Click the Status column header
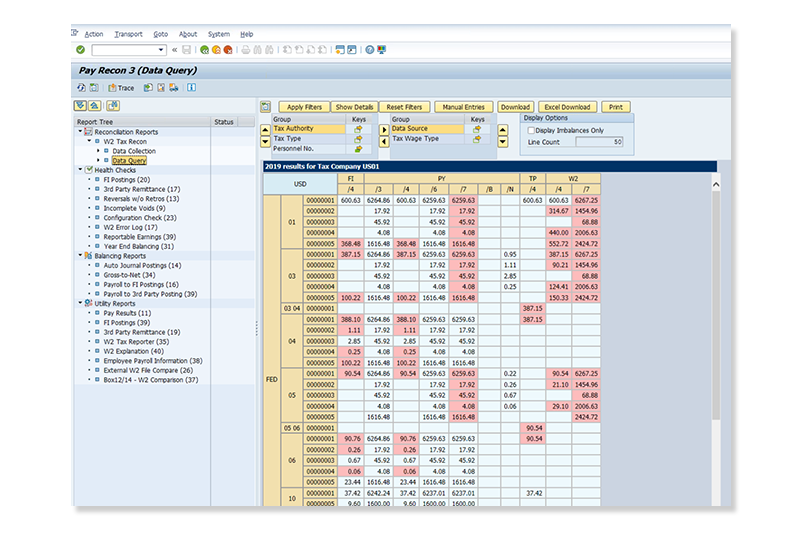 coord(224,122)
